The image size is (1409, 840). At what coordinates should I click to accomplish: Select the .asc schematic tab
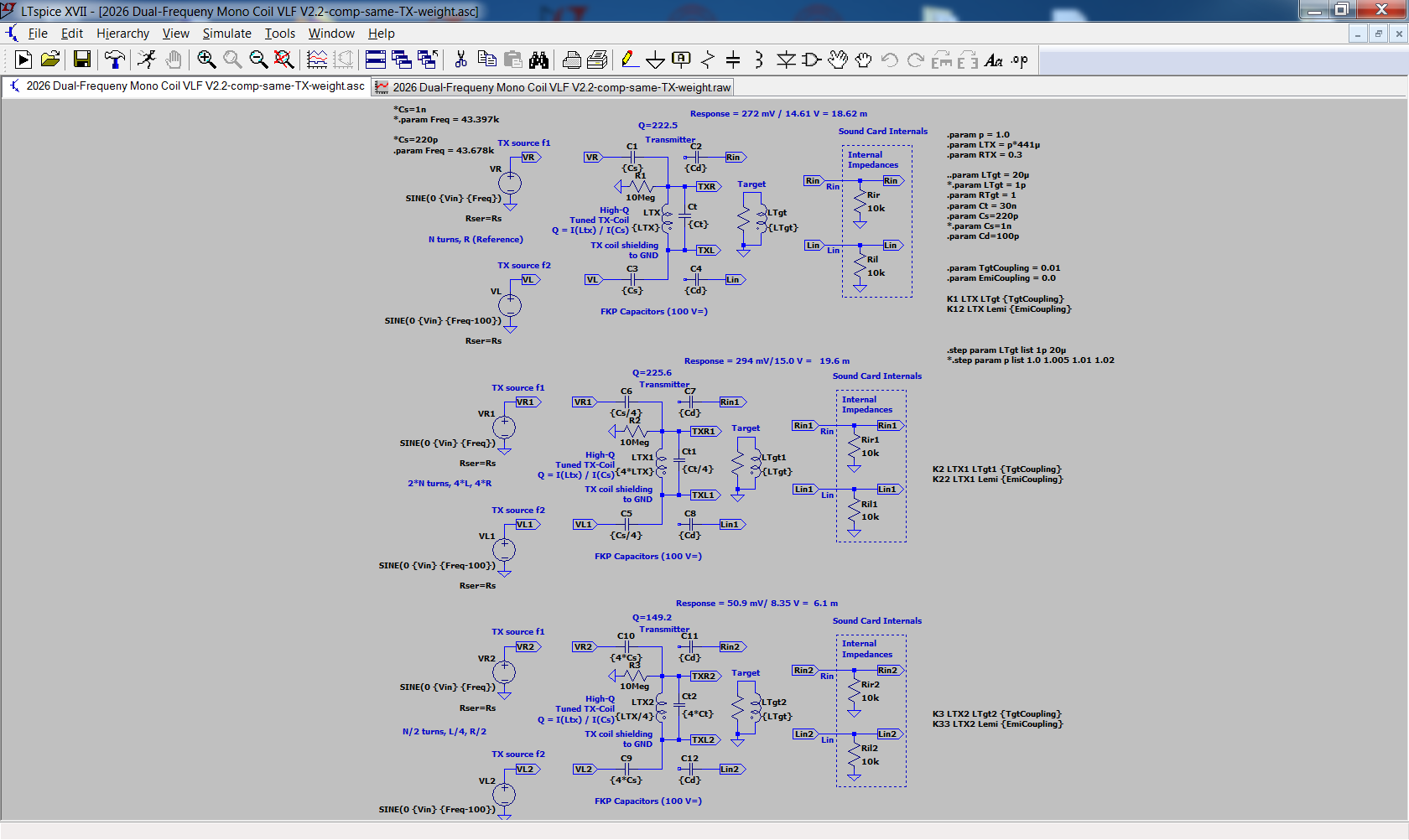pyautogui.click(x=186, y=86)
